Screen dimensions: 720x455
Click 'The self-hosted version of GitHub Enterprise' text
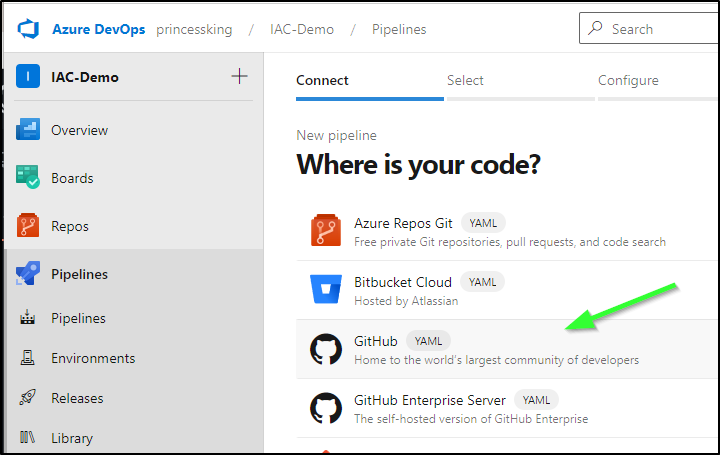point(471,419)
